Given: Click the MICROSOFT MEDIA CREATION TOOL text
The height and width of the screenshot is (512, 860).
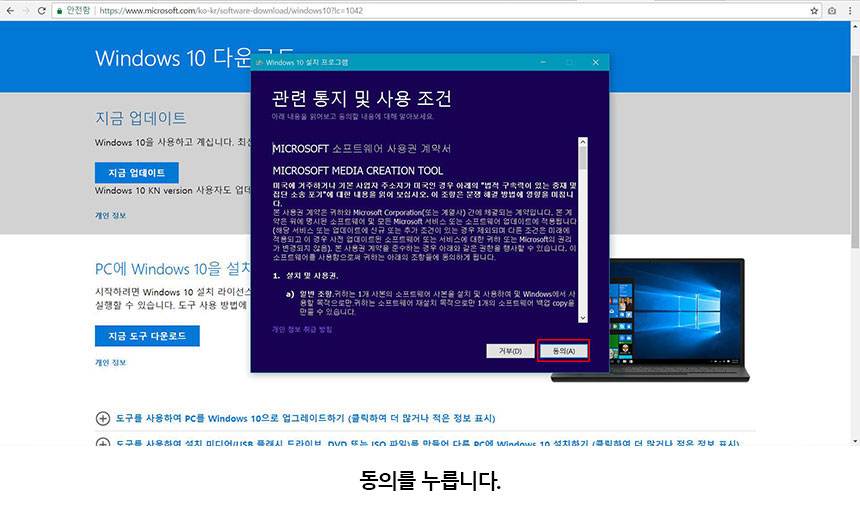Looking at the screenshot, I should coord(358,170).
